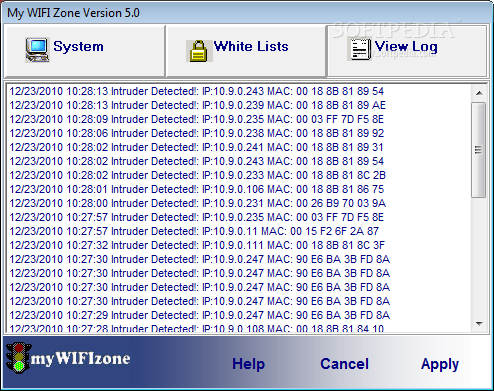Screen dimensions: 494x391
Task: Select log entry 10:28:02 with IP 10.9.0.243
Action: pos(197,161)
